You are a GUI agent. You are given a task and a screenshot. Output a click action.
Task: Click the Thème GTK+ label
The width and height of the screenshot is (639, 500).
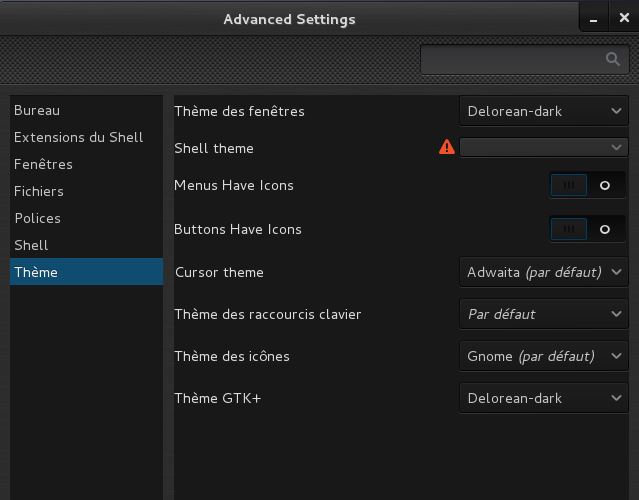[218, 398]
